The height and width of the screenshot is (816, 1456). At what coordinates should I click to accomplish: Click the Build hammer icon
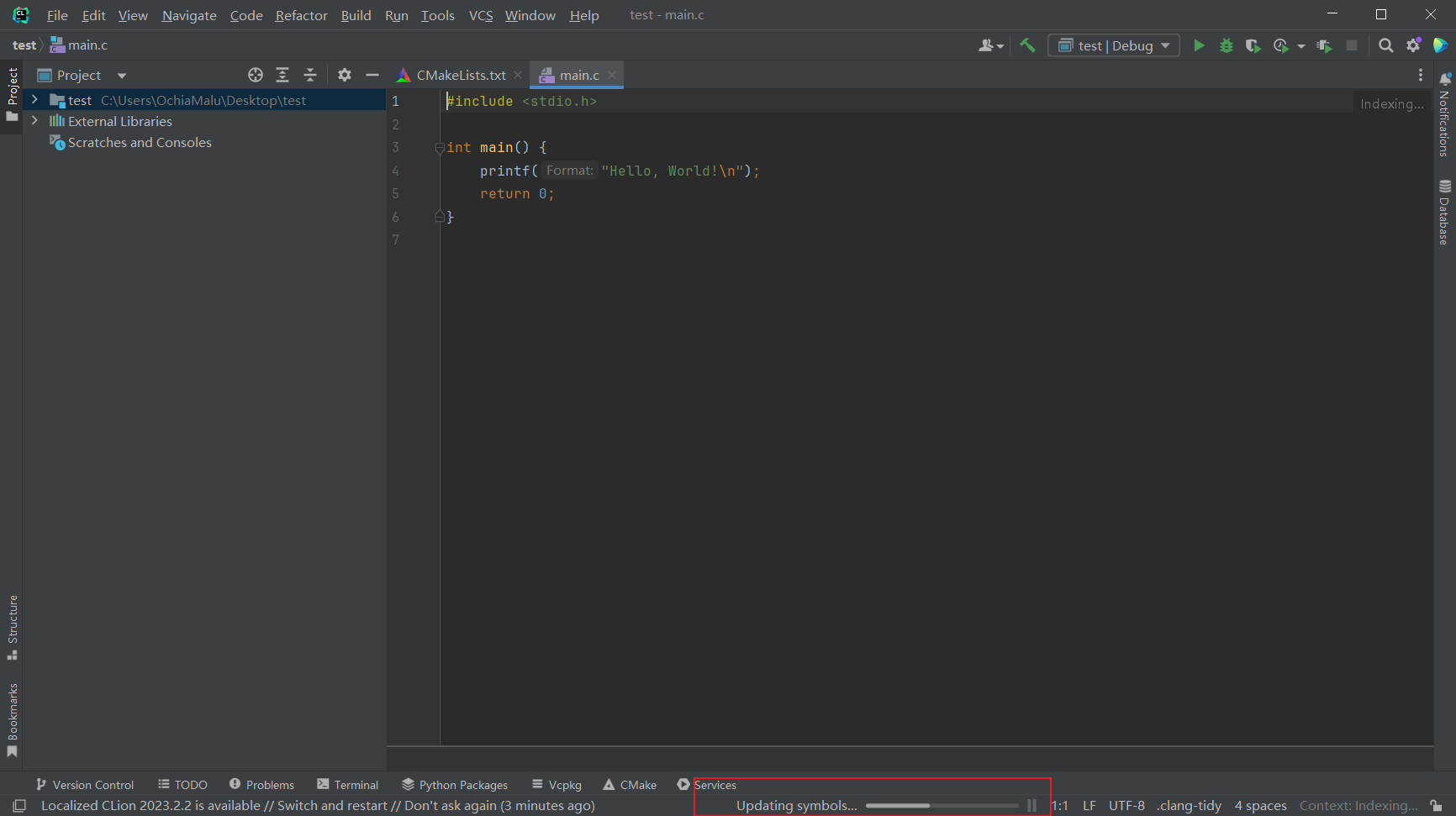1027,45
